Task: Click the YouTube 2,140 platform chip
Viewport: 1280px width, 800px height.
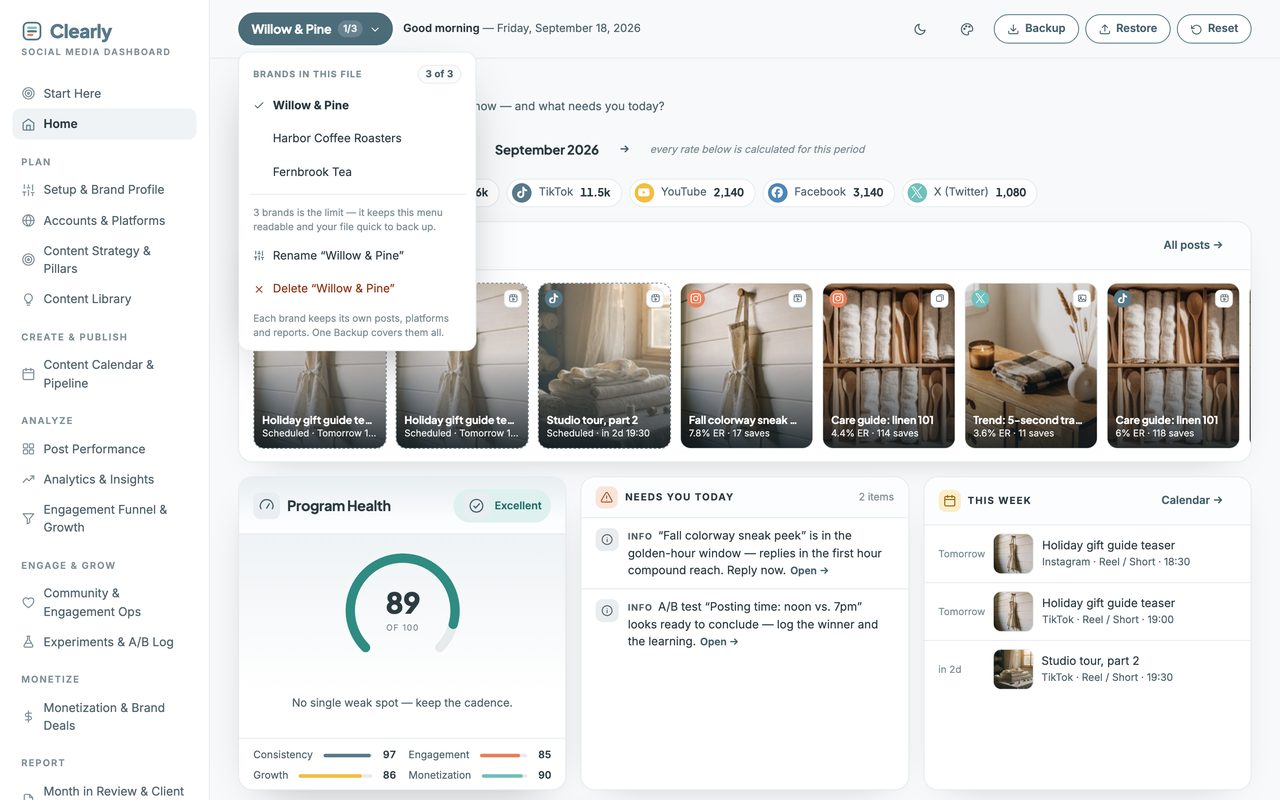Action: (x=692, y=193)
